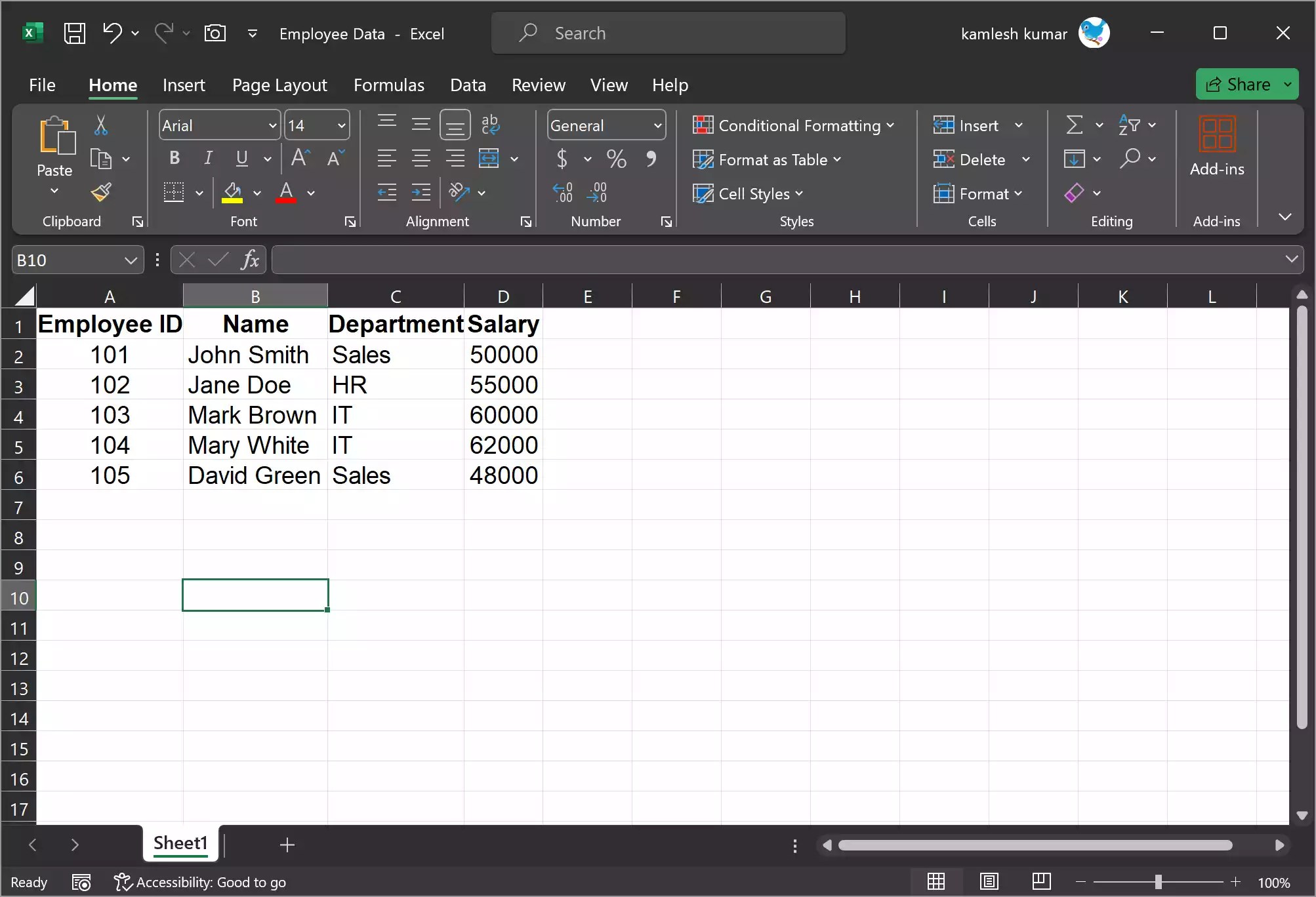Screen dimensions: 1316x897
Task: Switch to the Formulas ribbon tab
Action: (x=388, y=85)
